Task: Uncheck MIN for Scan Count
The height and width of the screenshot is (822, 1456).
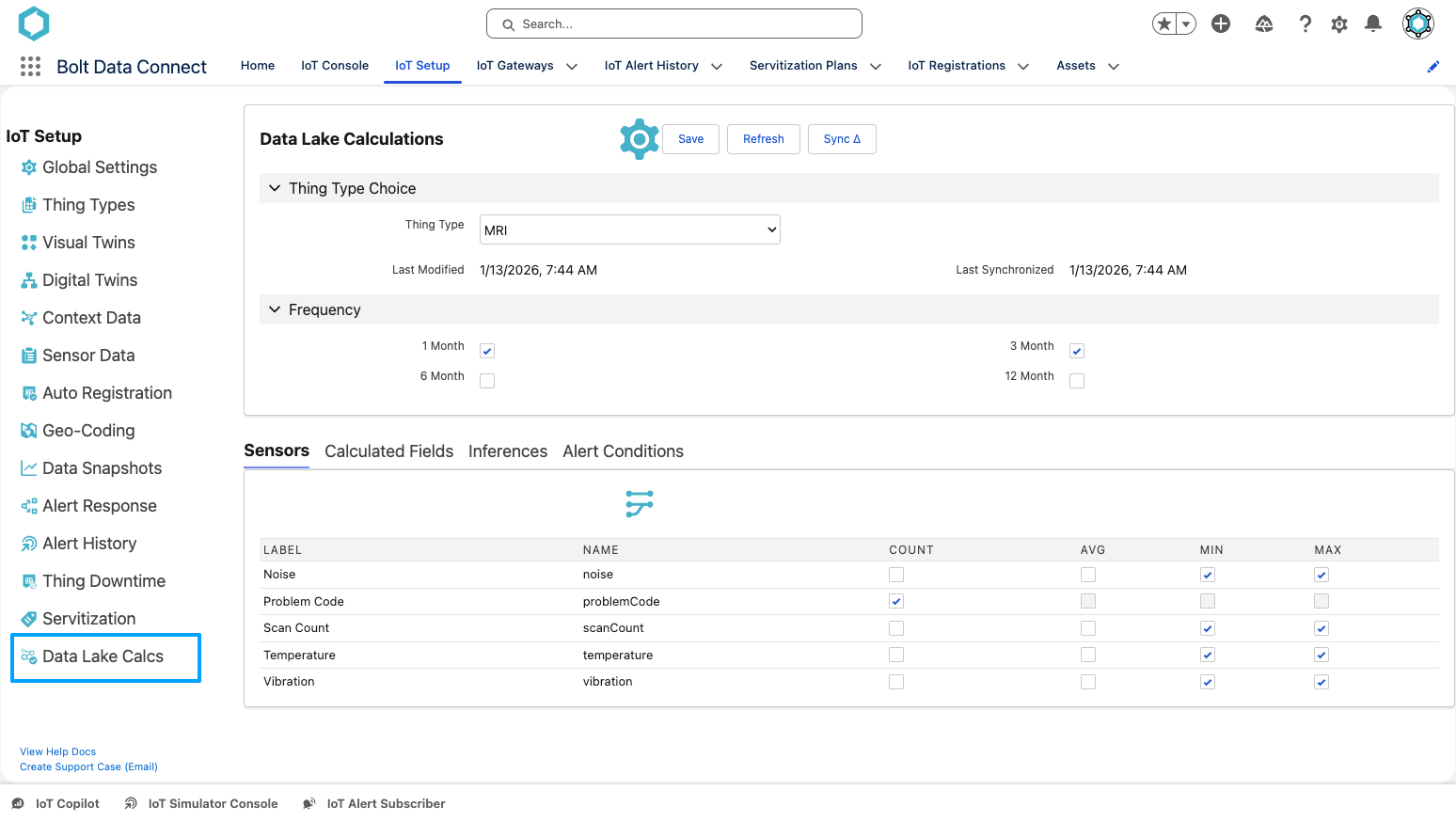Action: (1208, 628)
